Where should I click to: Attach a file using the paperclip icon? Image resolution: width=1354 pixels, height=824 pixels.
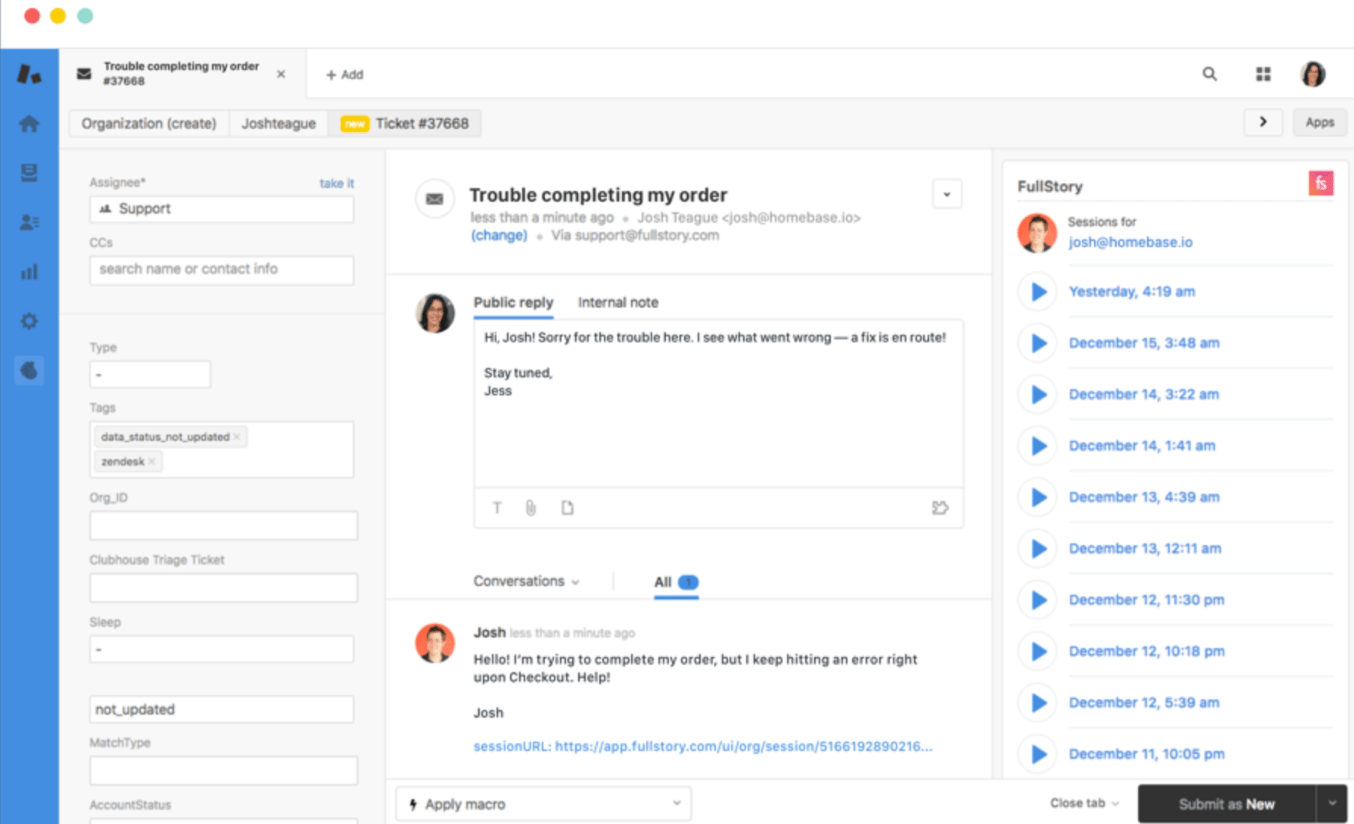[531, 507]
